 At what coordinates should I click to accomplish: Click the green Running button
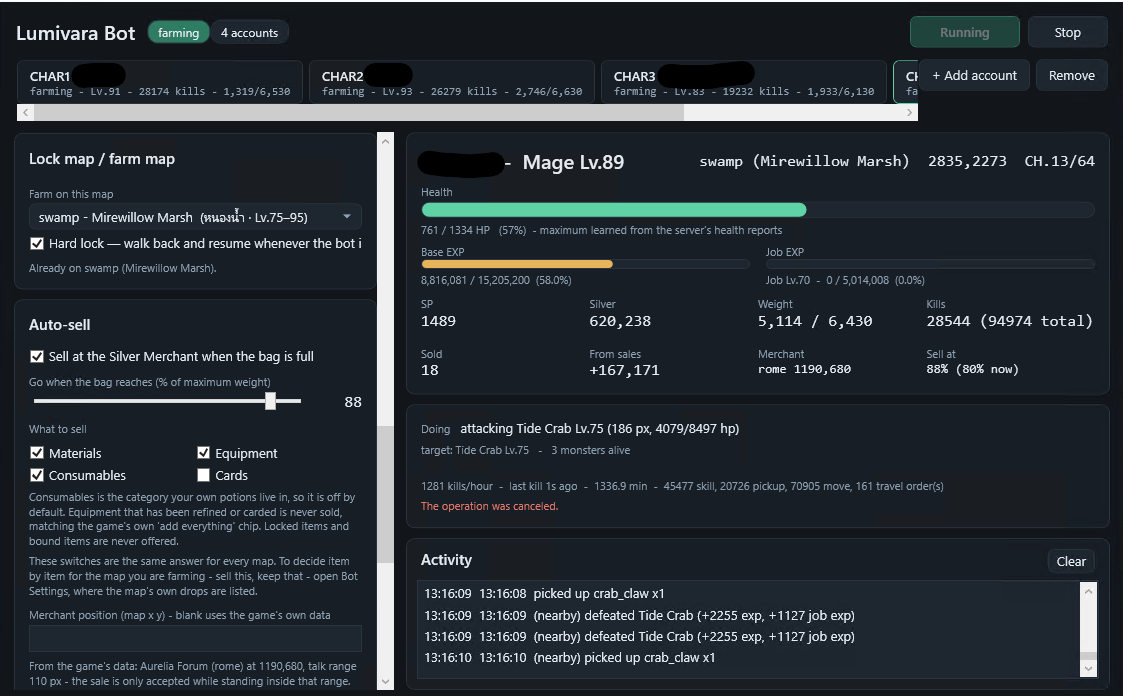coord(965,32)
